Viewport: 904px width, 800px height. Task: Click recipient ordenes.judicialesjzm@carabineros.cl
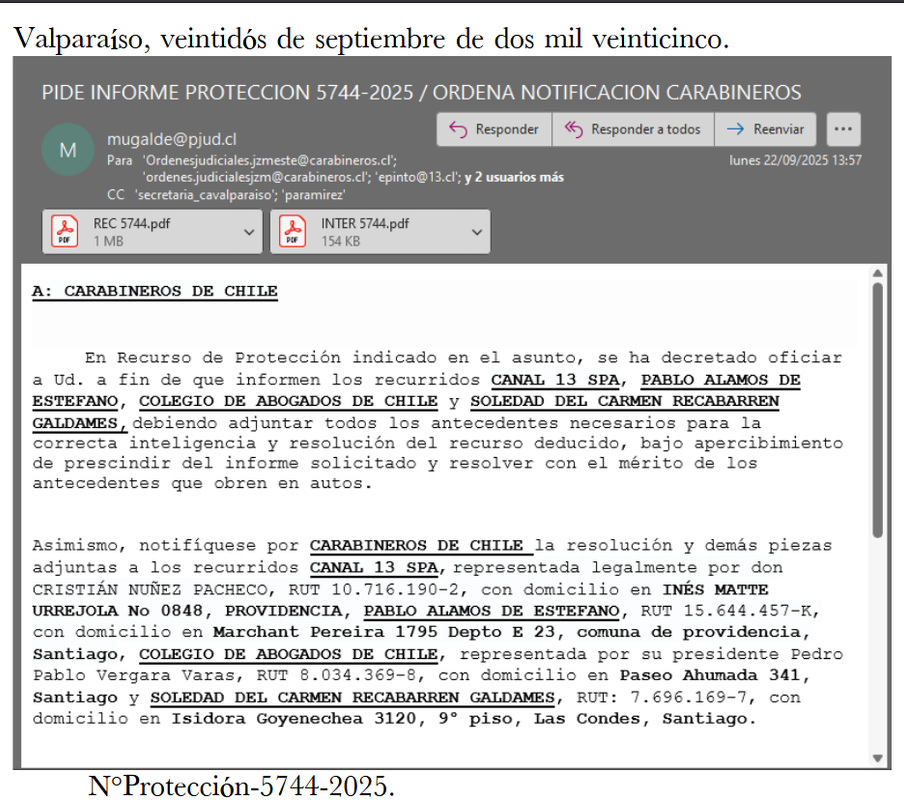258,178
